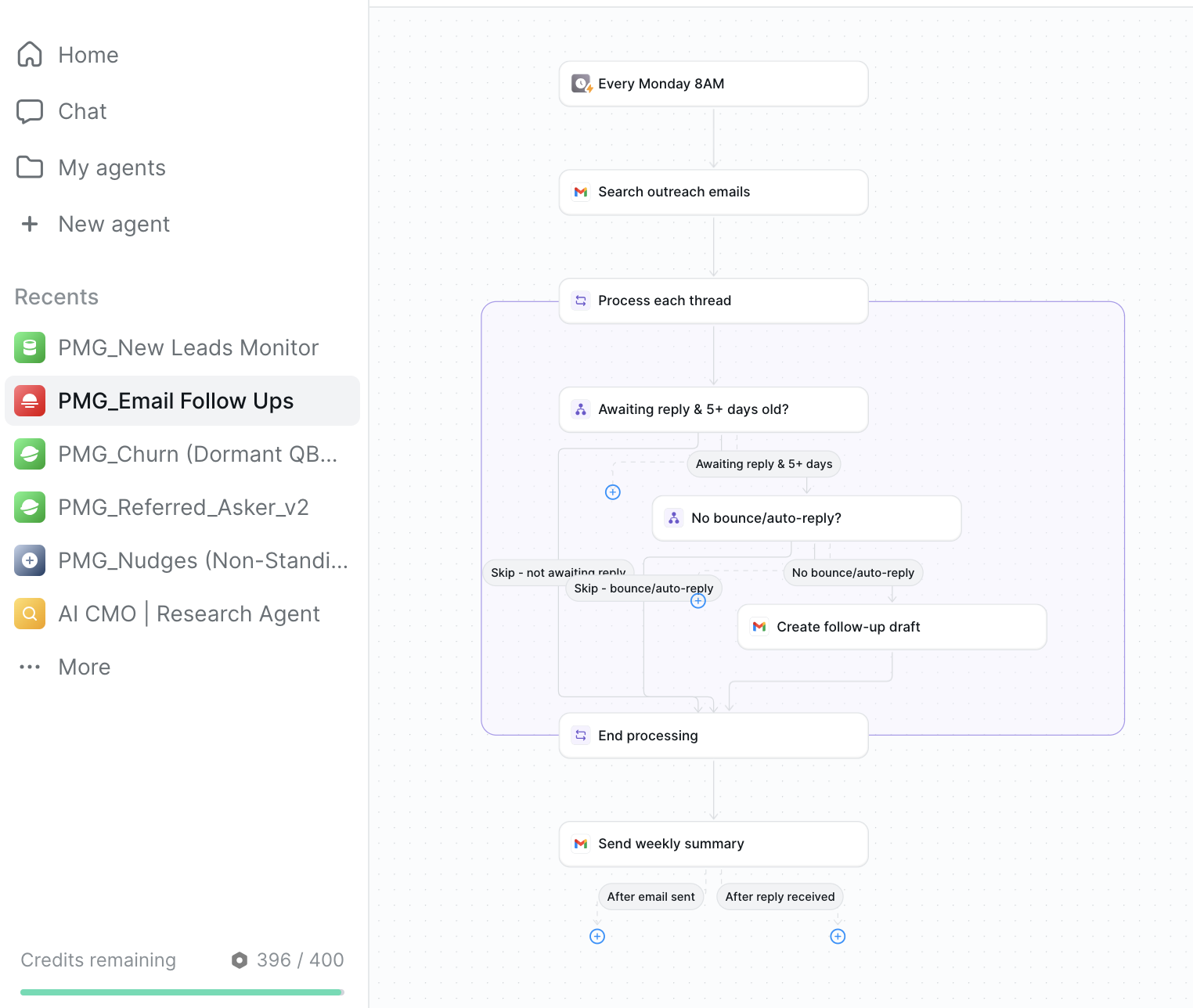Select the Awaiting reply & 5+ days branch label
Image resolution: width=1193 pixels, height=1008 pixels.
click(x=763, y=463)
